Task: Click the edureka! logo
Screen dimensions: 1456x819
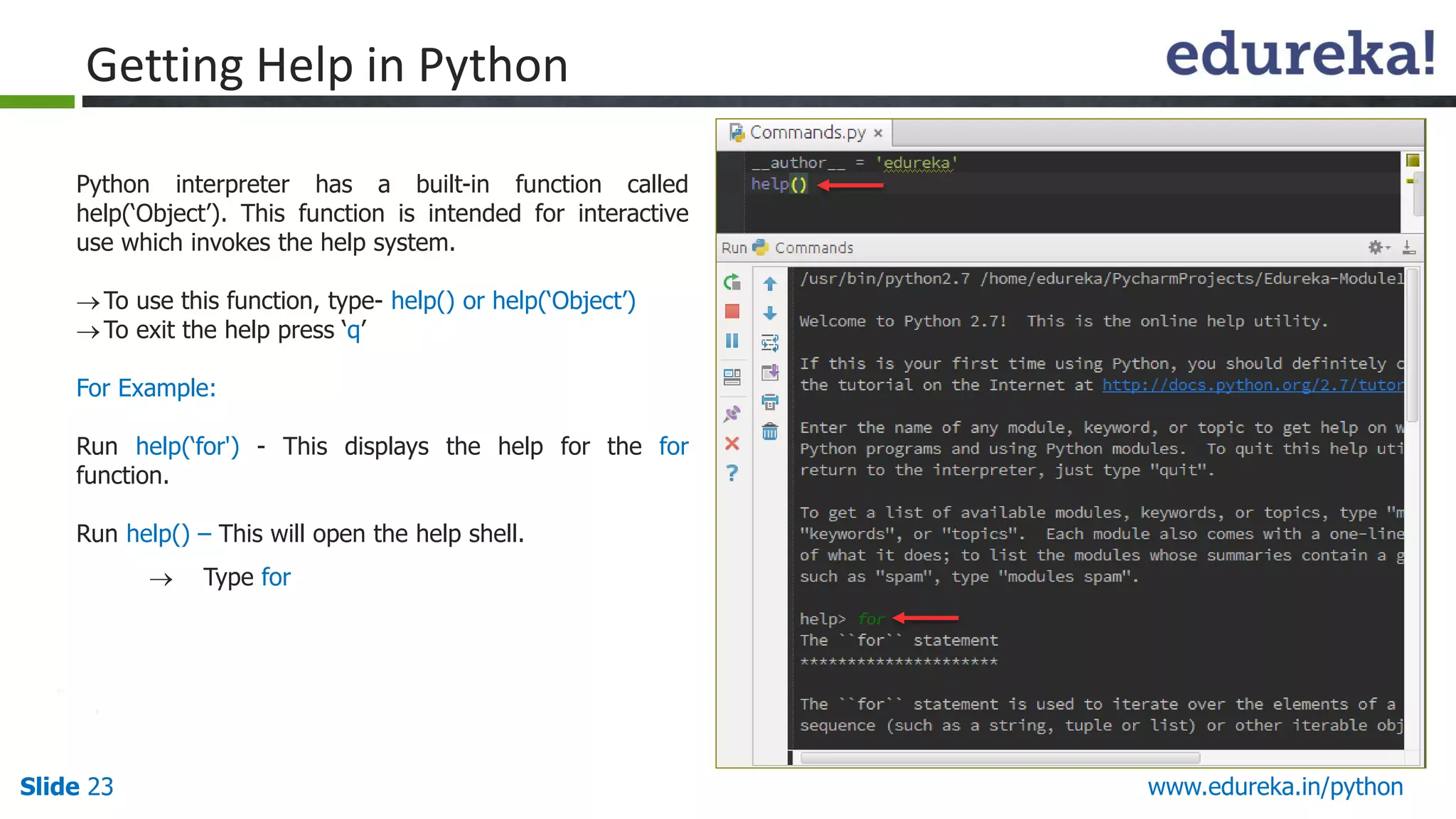Action: tap(1300, 53)
